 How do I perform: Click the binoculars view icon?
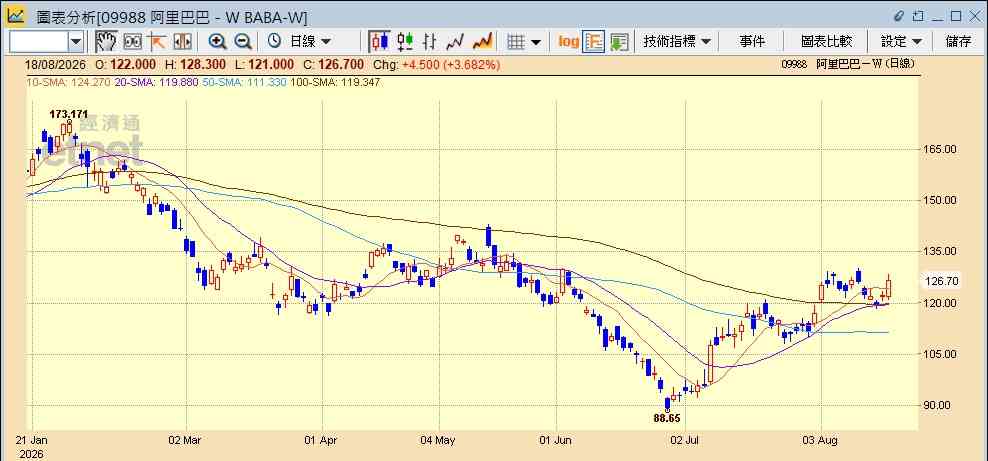tap(132, 42)
